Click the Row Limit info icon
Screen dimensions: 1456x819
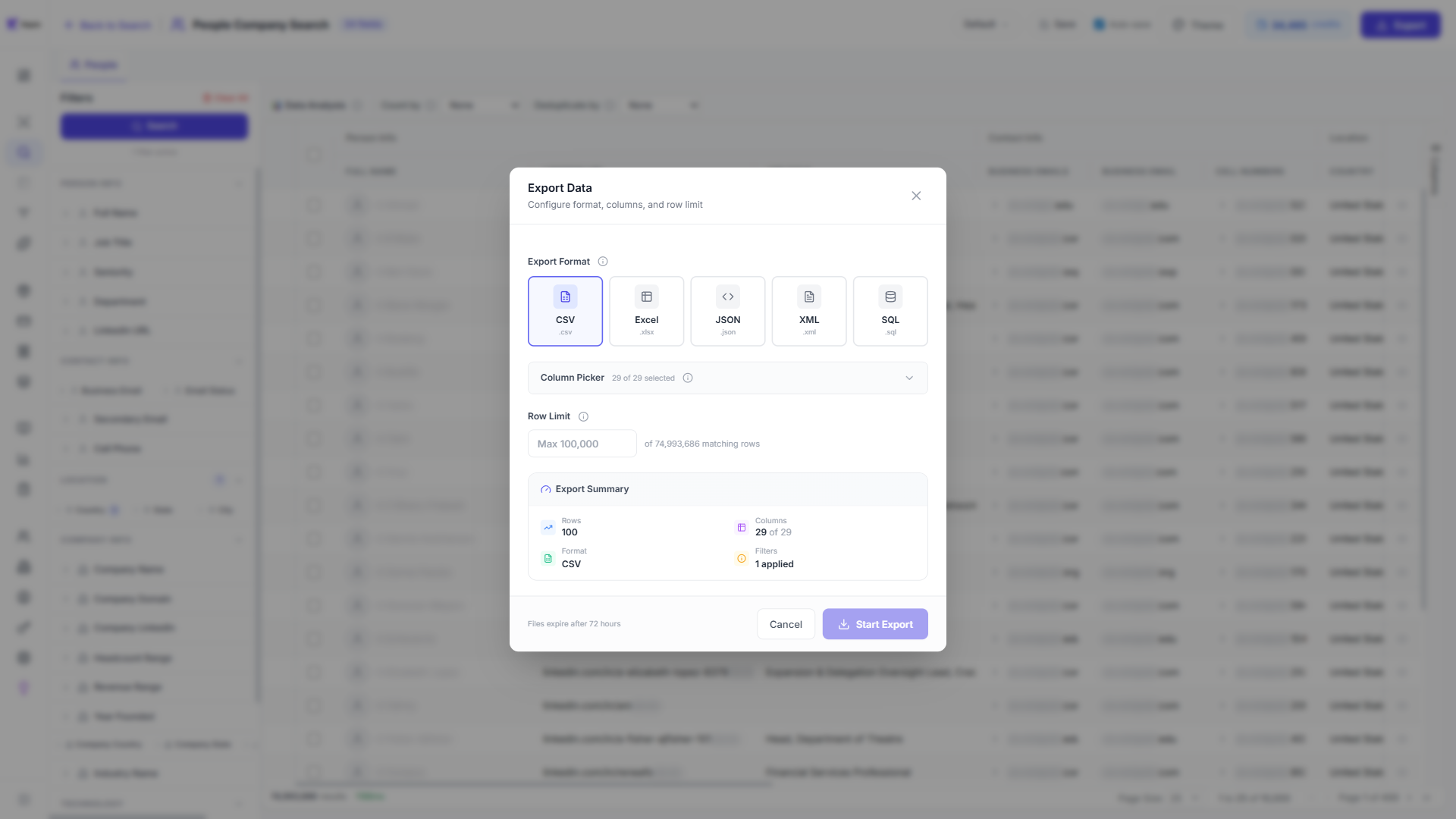[583, 416]
